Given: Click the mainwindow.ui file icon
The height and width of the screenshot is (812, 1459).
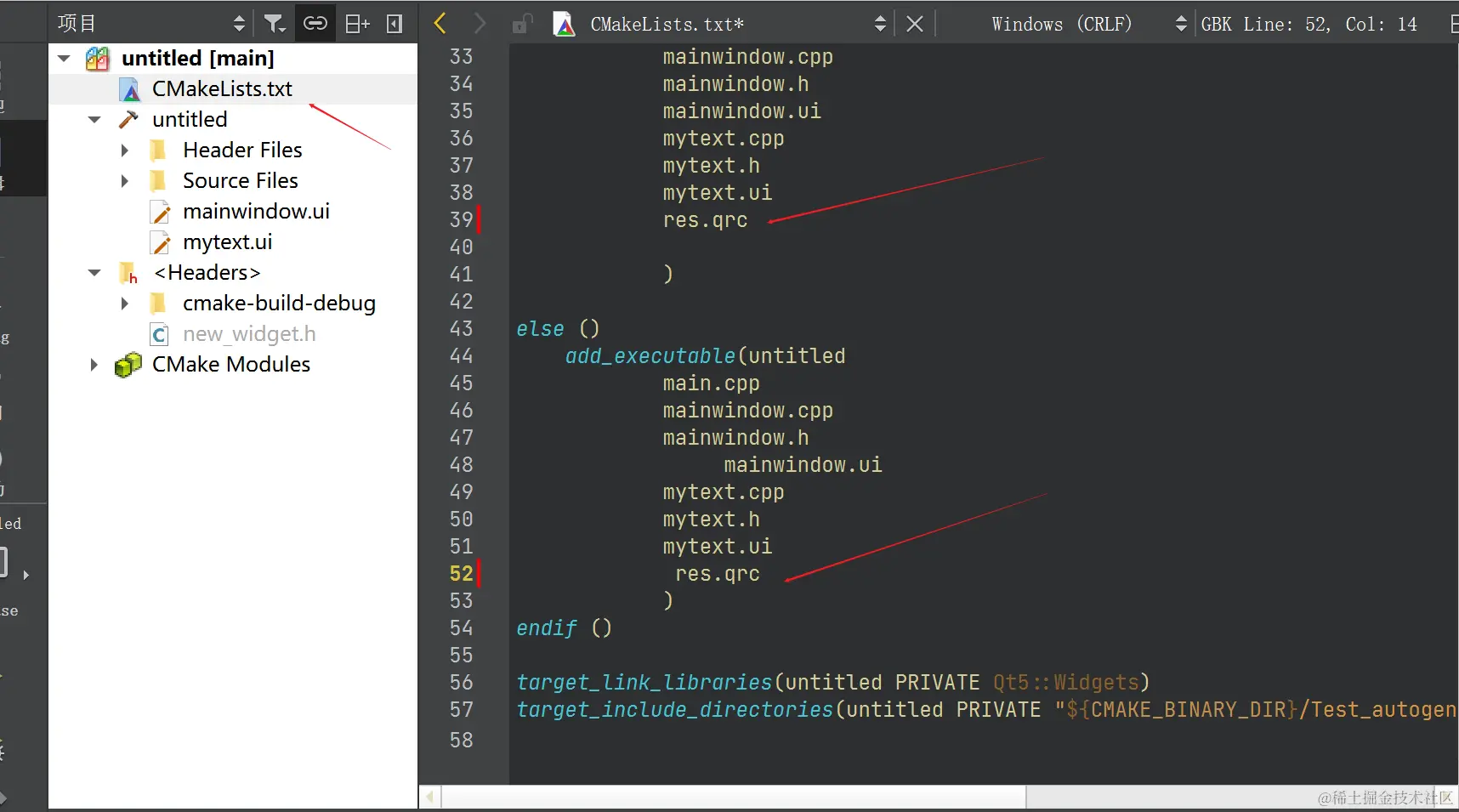Looking at the screenshot, I should tap(160, 212).
